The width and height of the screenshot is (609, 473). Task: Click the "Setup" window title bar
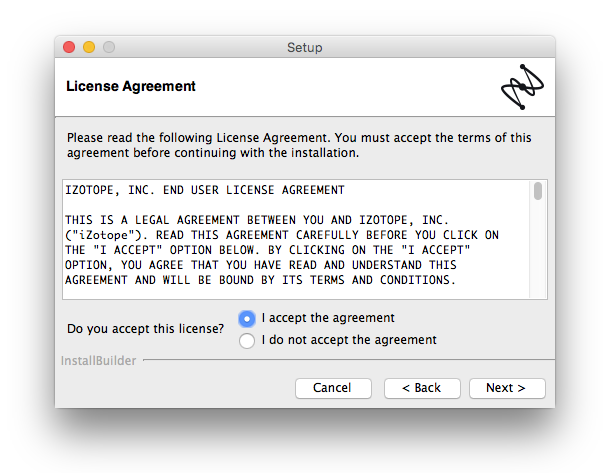tap(305, 47)
